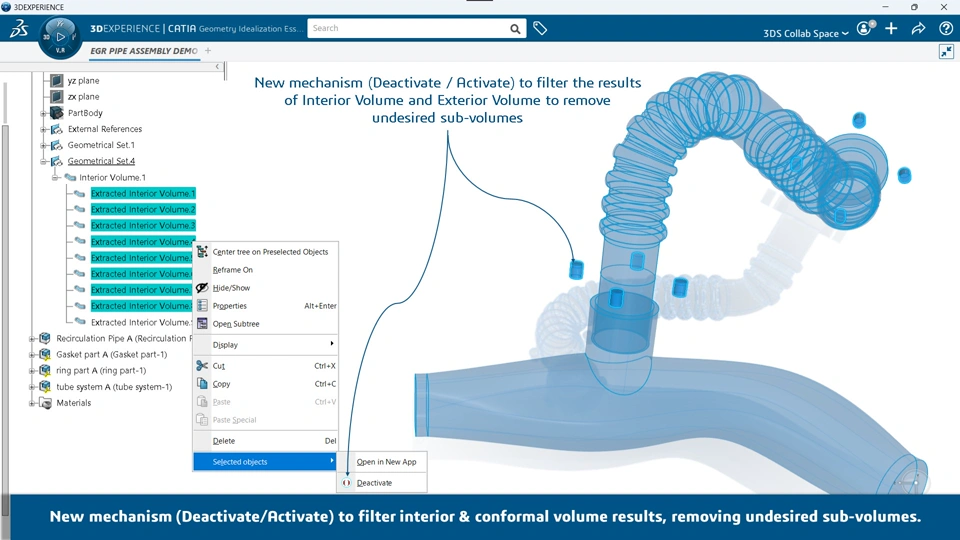Image resolution: width=960 pixels, height=540 pixels.
Task: Expand the Recirculation Pipe A node
Action: pyautogui.click(x=32, y=338)
